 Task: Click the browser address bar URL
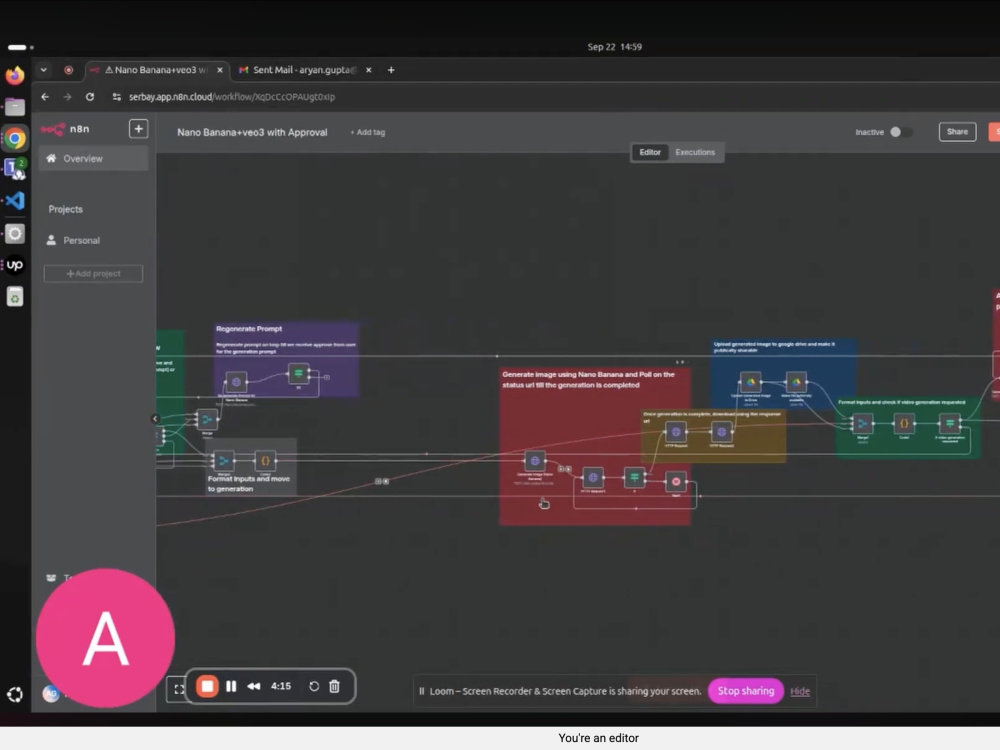(x=232, y=97)
